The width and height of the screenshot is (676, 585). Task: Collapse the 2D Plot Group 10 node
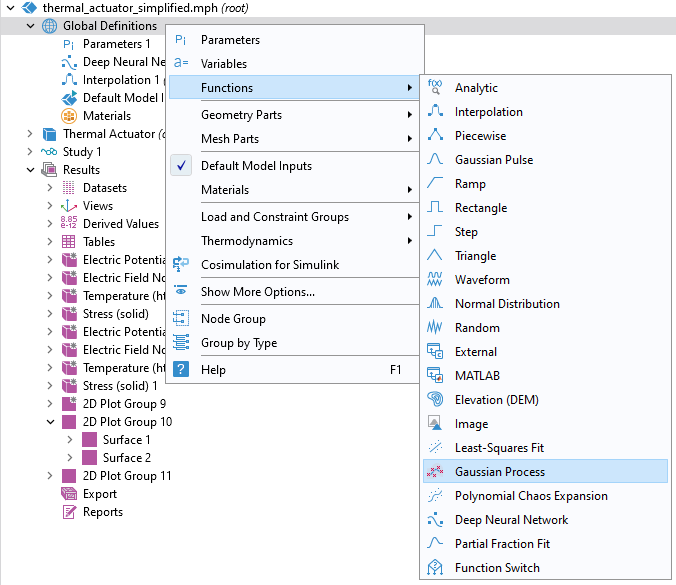tap(50, 422)
